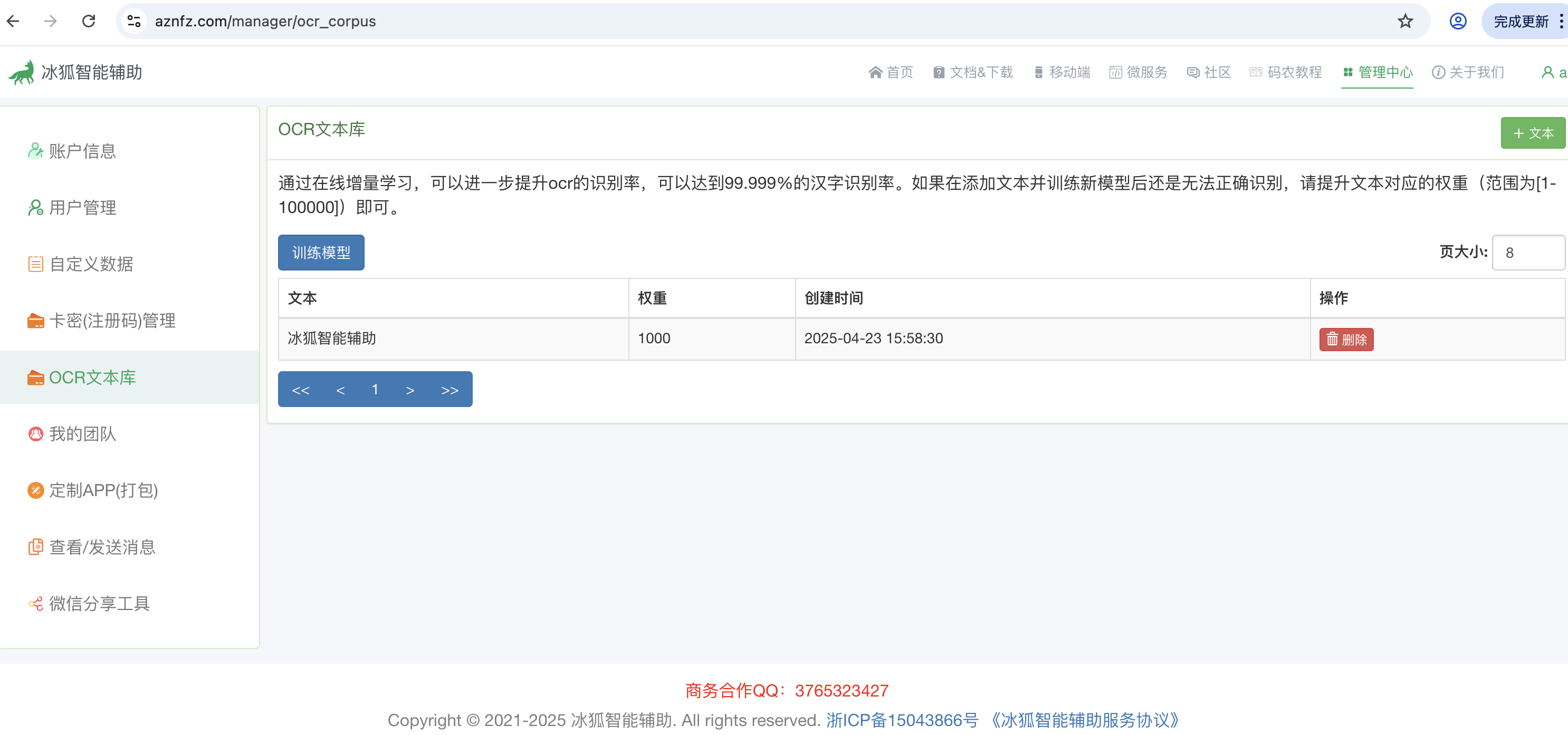Open browser profile account icon
Screen dimensions: 1568x735
pyautogui.click(x=1457, y=21)
